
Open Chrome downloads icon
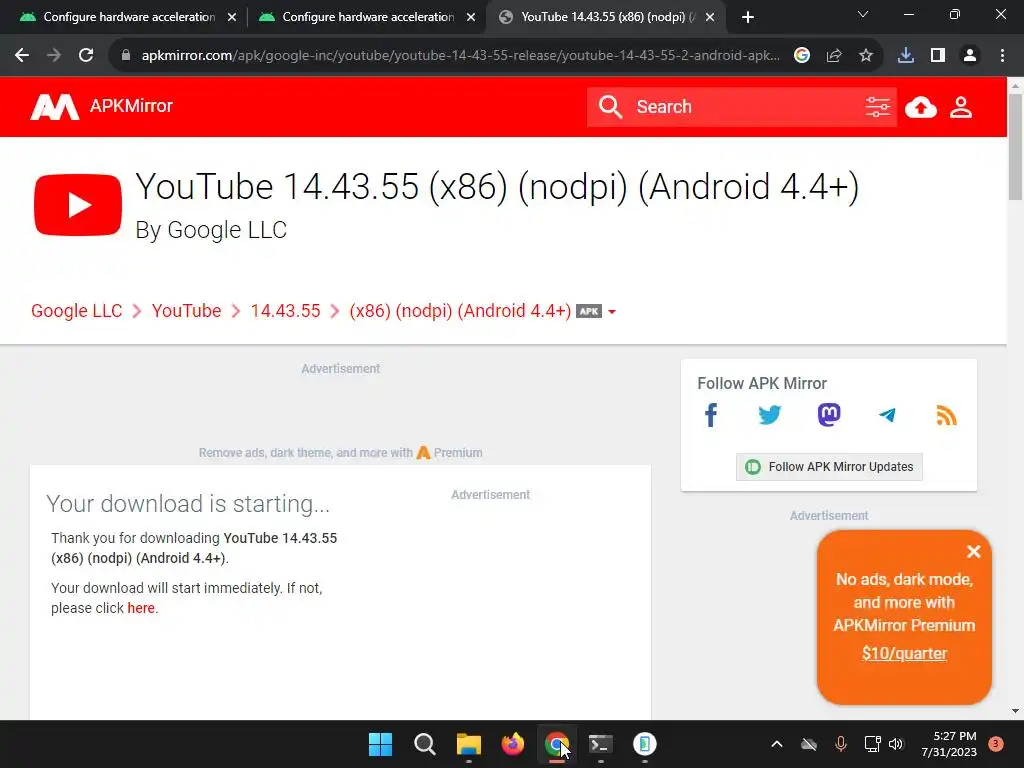905,56
